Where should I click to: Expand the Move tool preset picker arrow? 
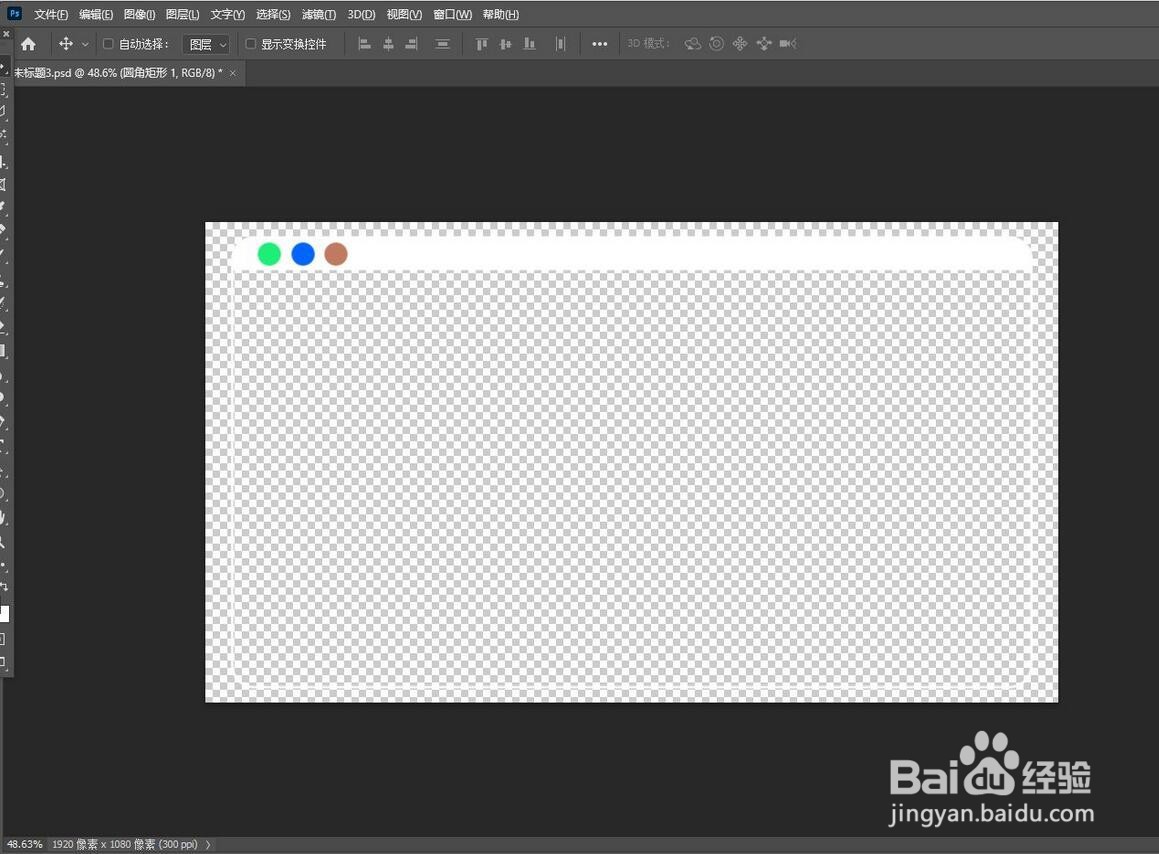pyautogui.click(x=85, y=44)
